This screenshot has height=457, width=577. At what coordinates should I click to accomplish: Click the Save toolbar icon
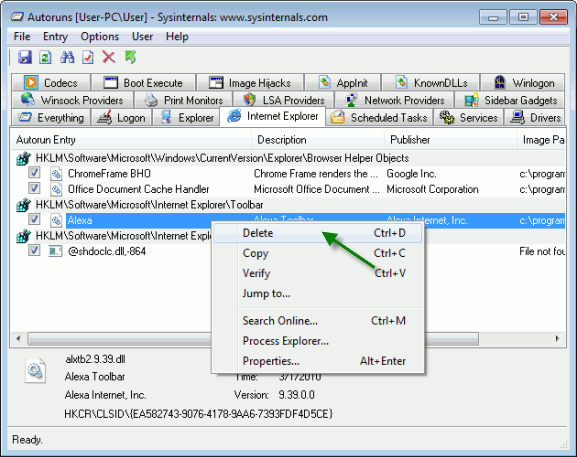25,57
